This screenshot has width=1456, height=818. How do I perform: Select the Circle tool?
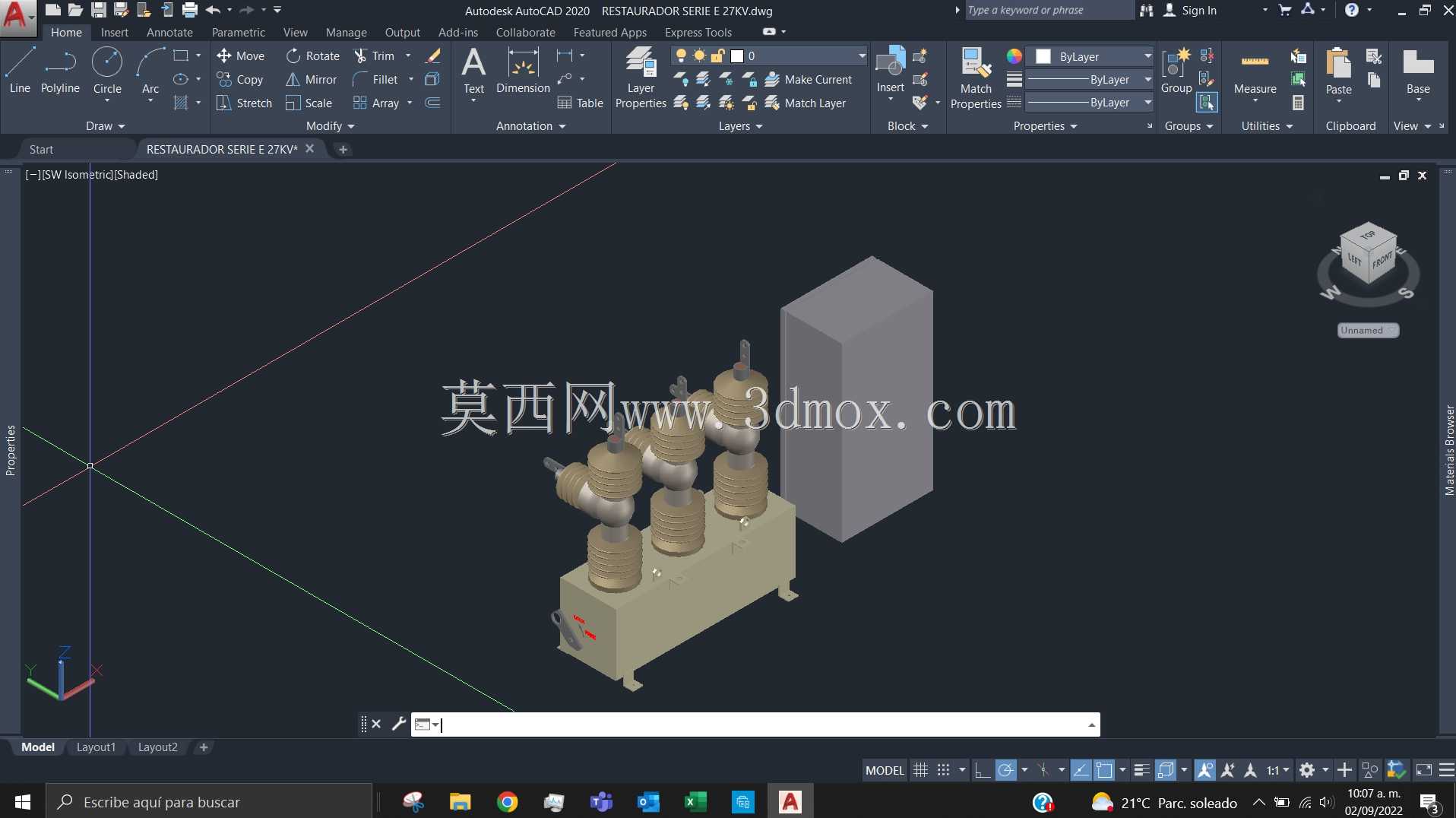coord(107,70)
